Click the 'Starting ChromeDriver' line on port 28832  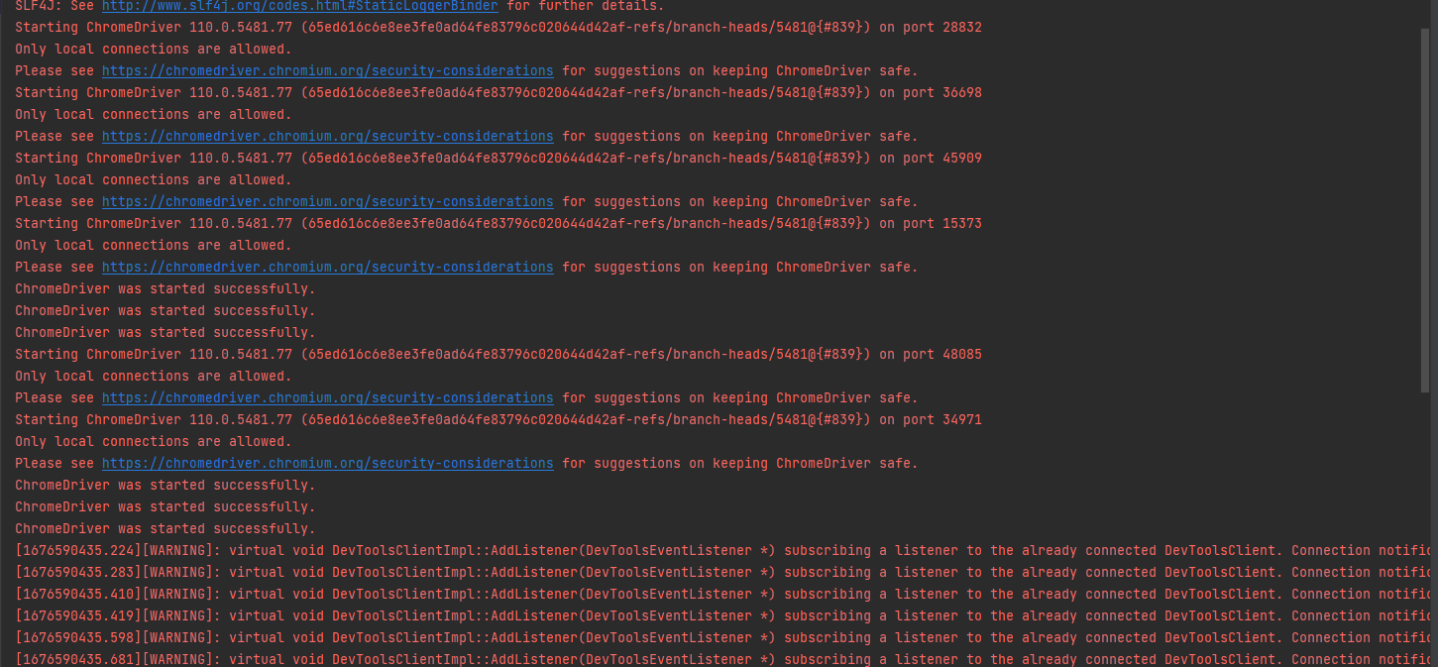[x=498, y=27]
